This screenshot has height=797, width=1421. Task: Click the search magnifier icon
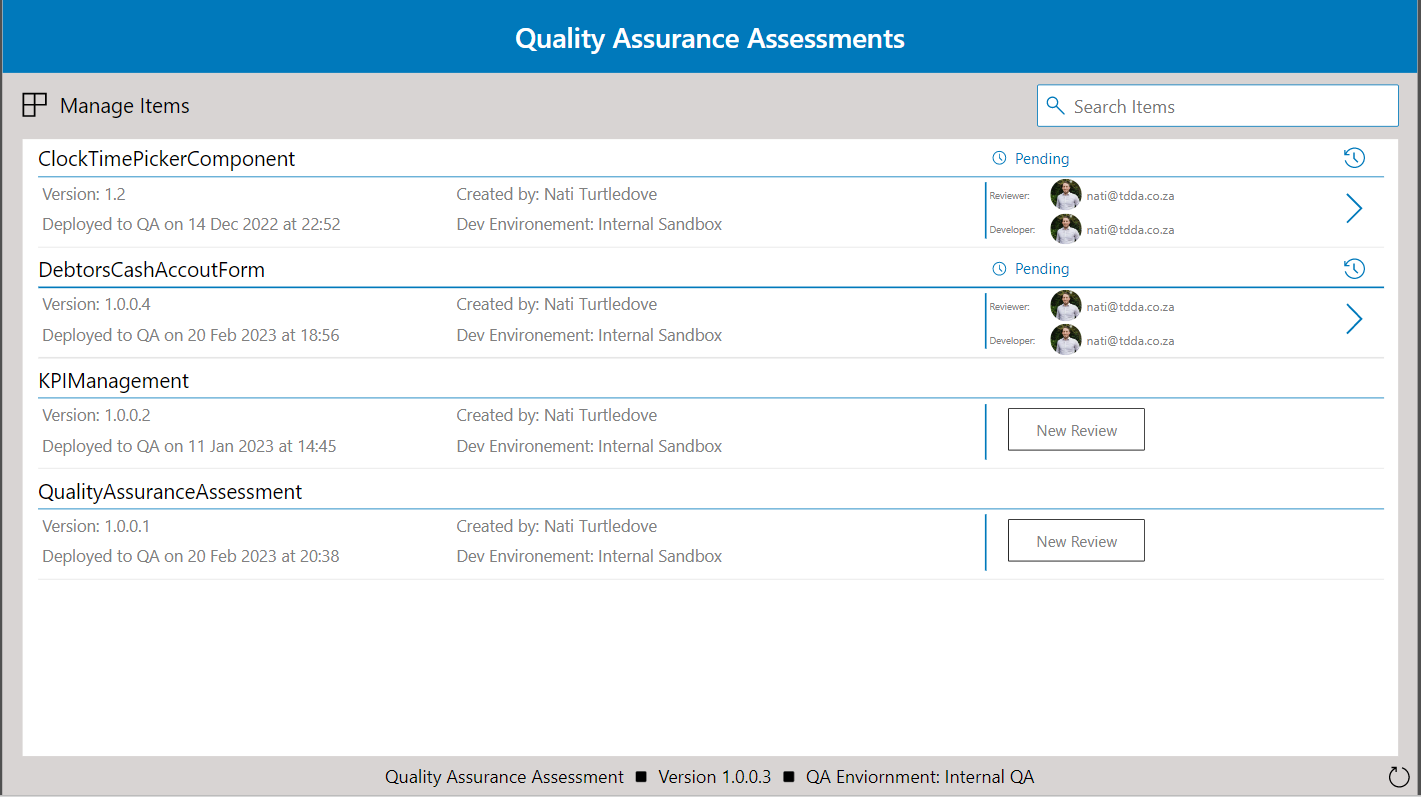[1055, 106]
